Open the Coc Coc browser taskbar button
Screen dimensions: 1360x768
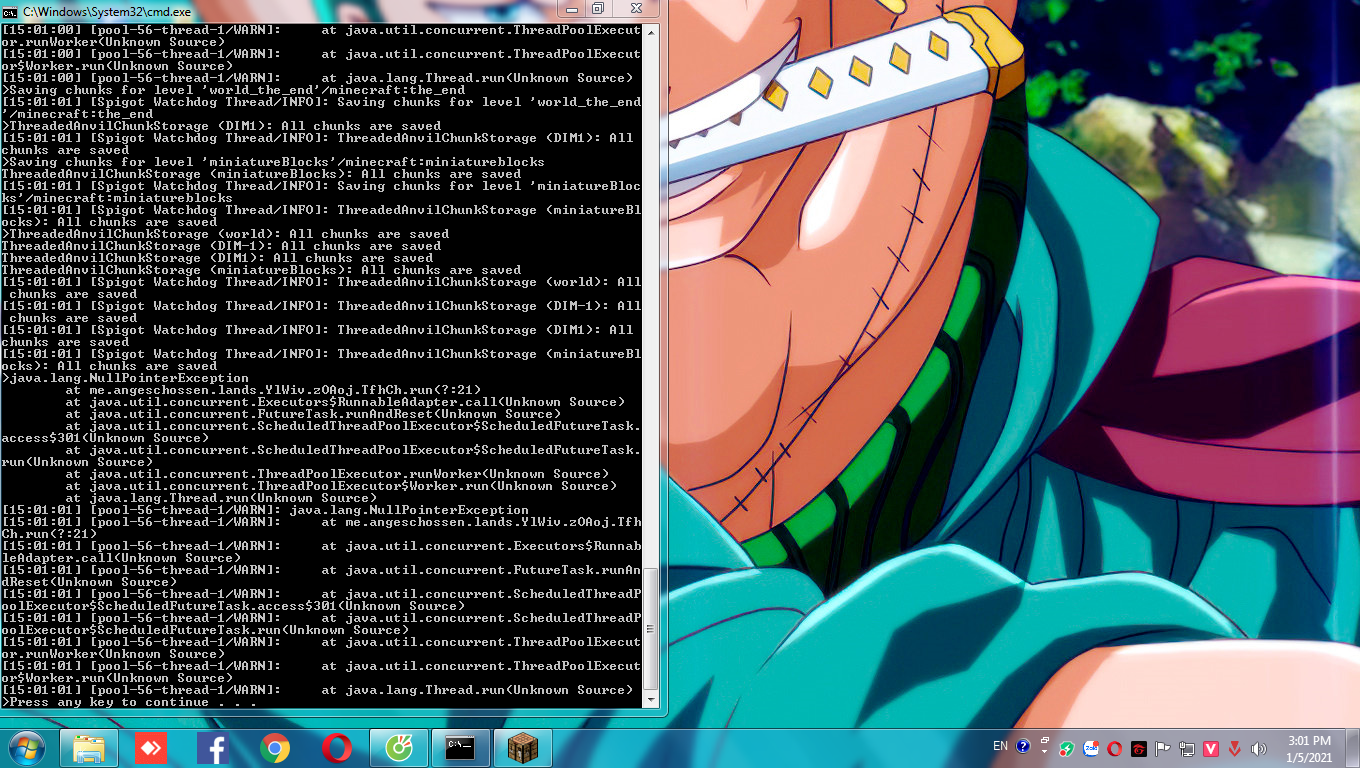tap(399, 748)
